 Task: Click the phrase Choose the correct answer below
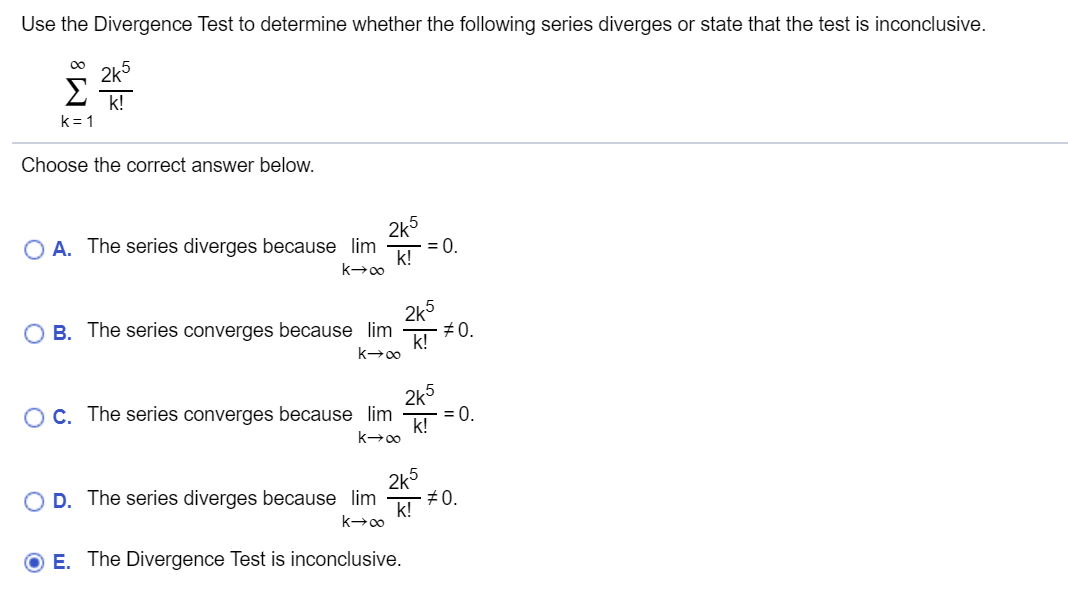(x=166, y=165)
